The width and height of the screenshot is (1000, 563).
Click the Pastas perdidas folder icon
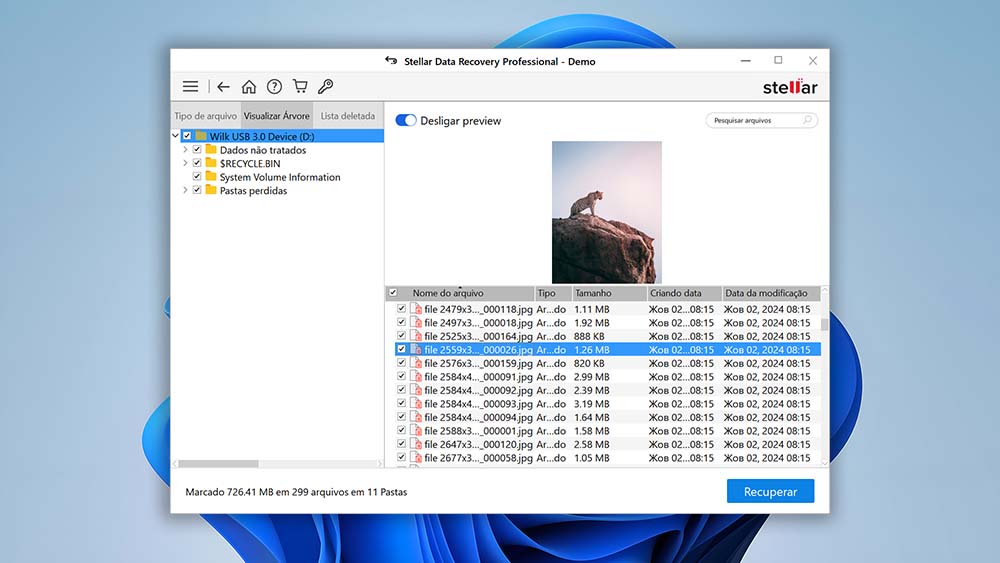(211, 189)
